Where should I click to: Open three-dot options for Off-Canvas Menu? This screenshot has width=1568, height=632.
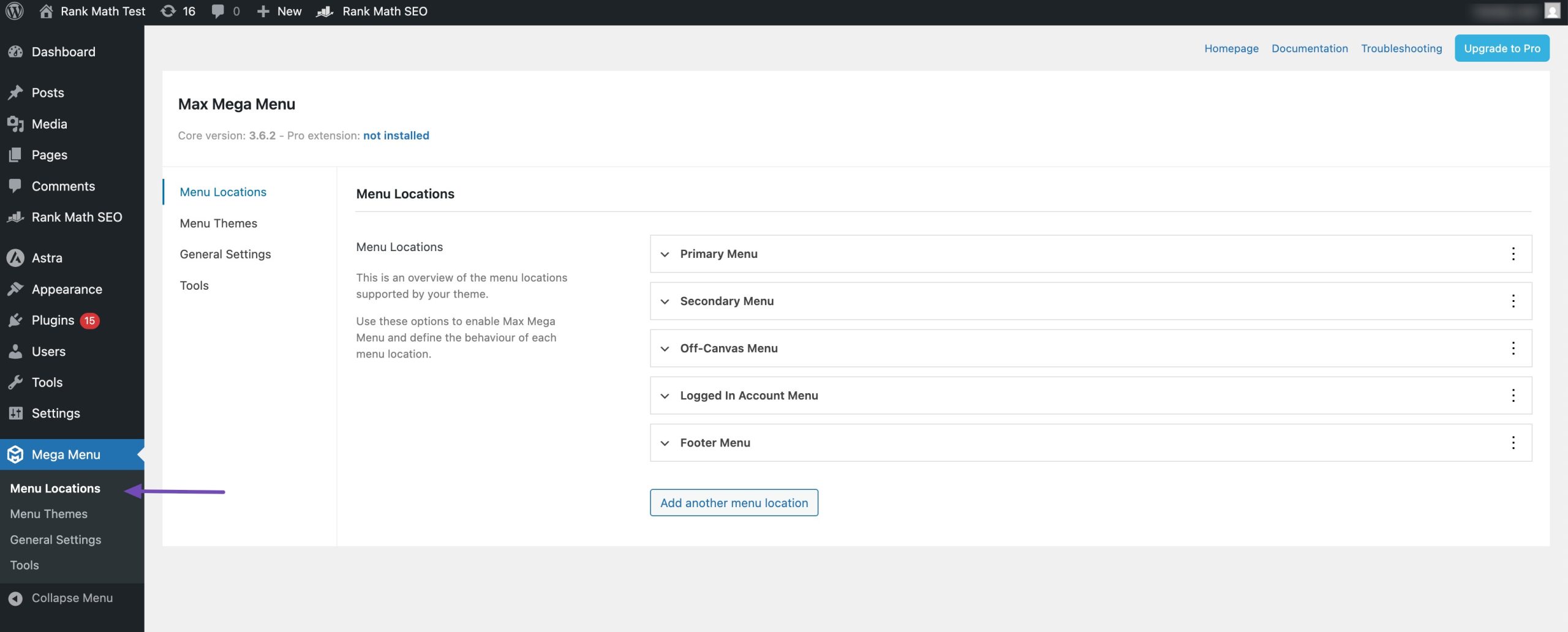point(1513,348)
